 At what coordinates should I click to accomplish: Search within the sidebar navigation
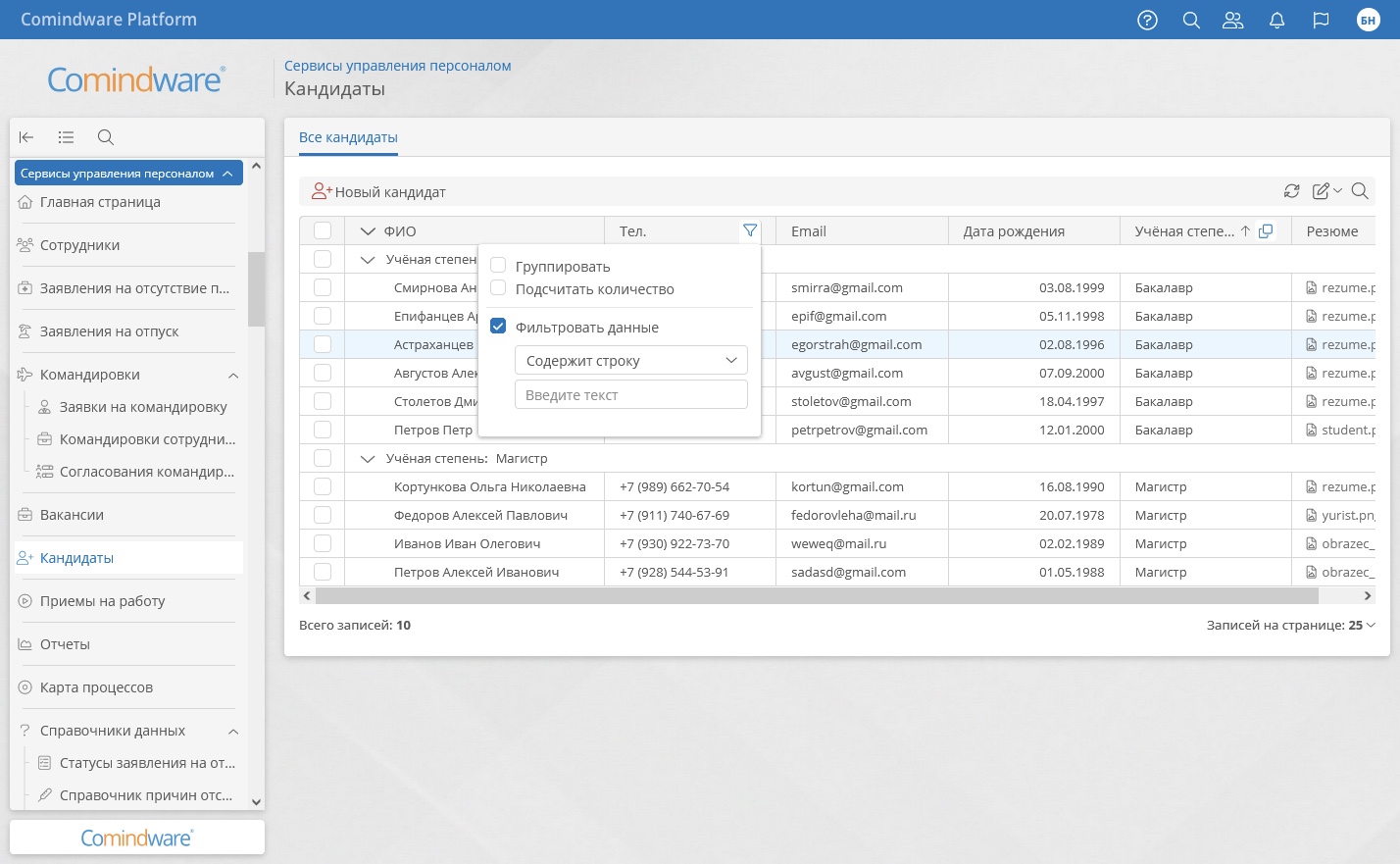[106, 137]
